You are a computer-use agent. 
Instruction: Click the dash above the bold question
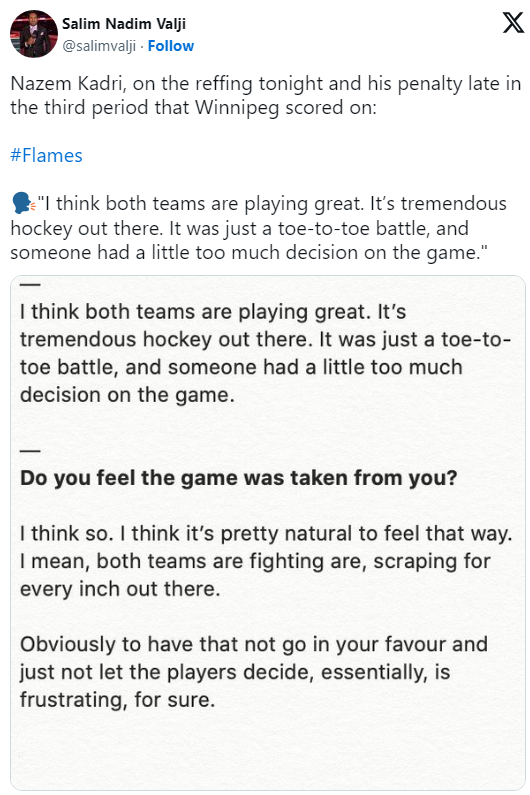pyautogui.click(x=30, y=450)
